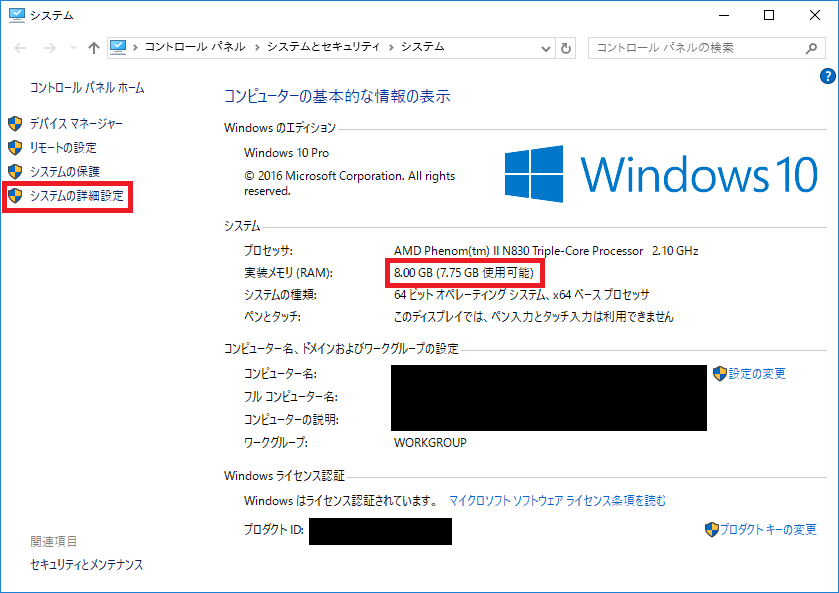
Task: Read マイクロソフト ソフトウェア ライセンス条項 link
Action: pos(557,500)
